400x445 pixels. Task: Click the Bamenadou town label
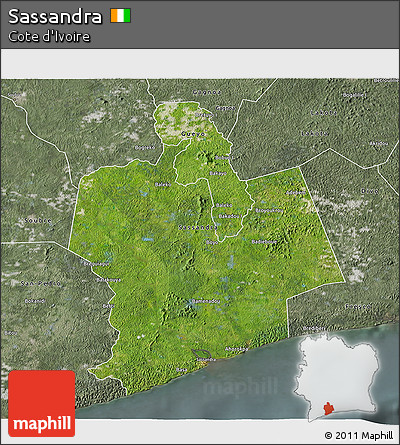click(206, 301)
